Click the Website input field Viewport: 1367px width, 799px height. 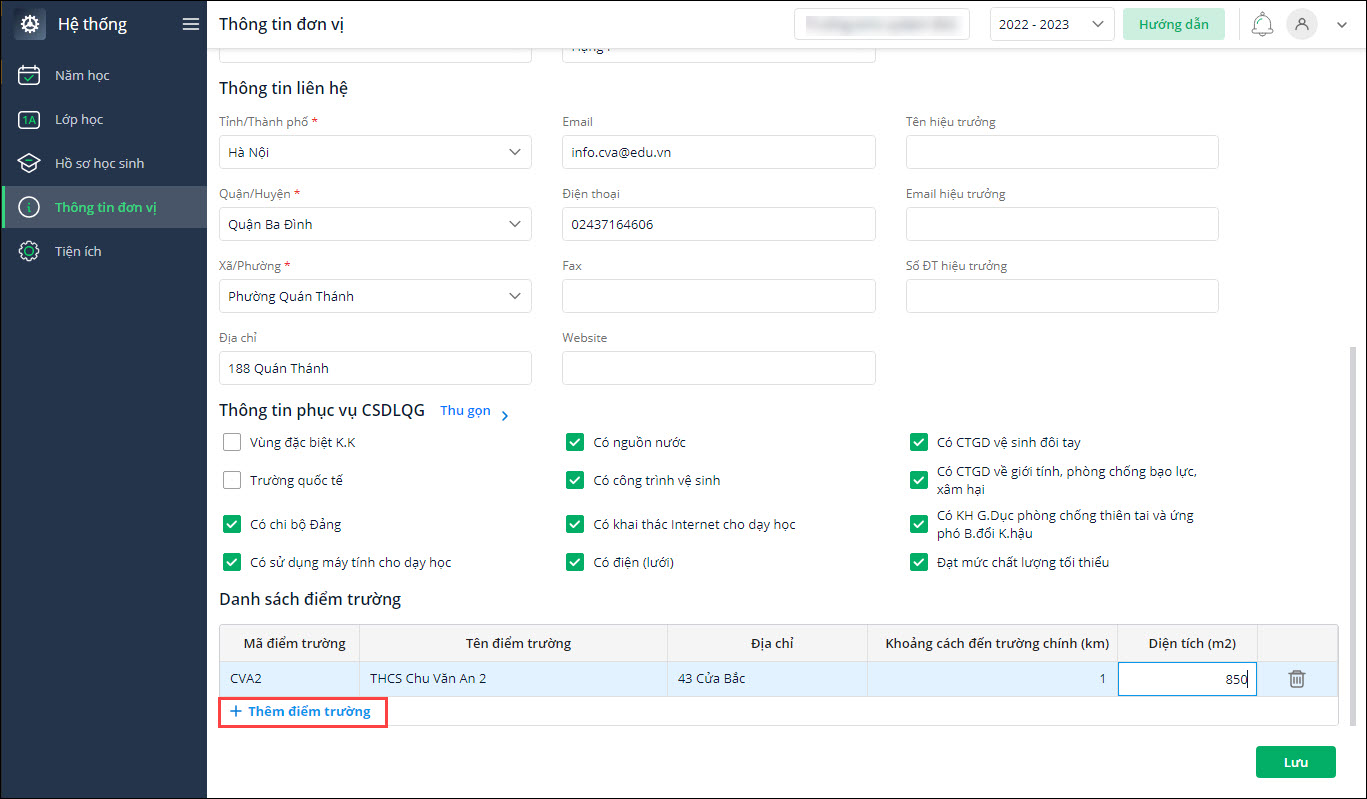point(719,368)
